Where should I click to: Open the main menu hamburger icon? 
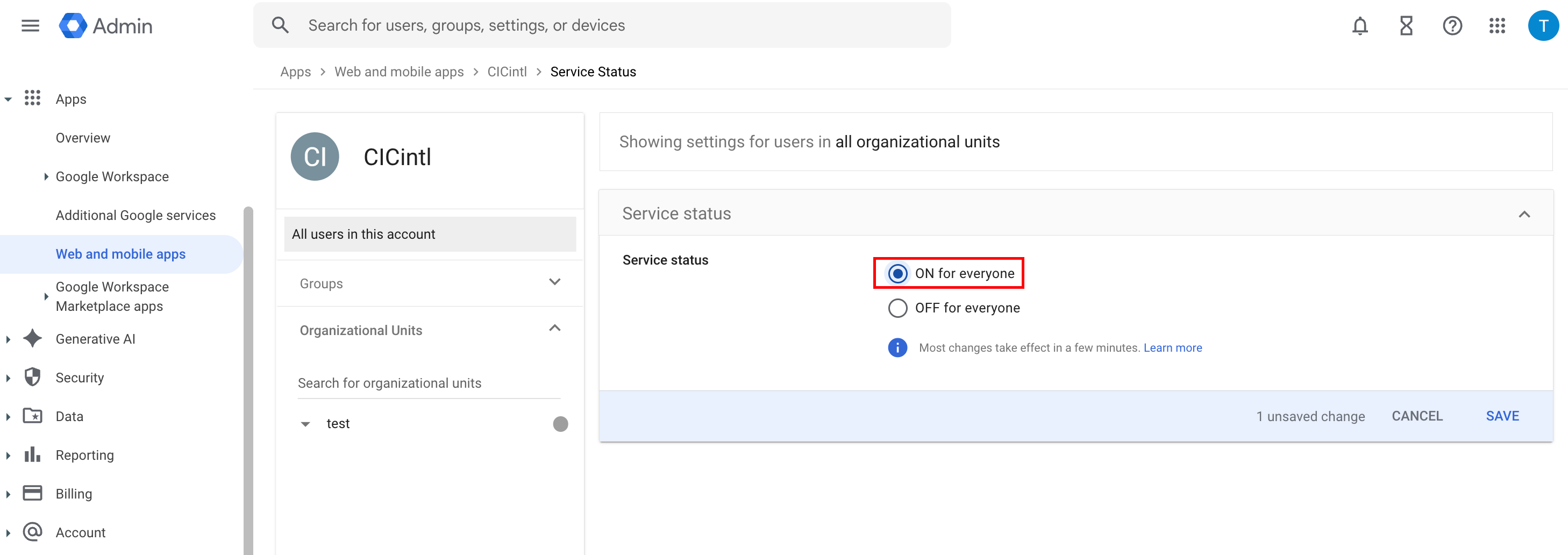click(30, 26)
